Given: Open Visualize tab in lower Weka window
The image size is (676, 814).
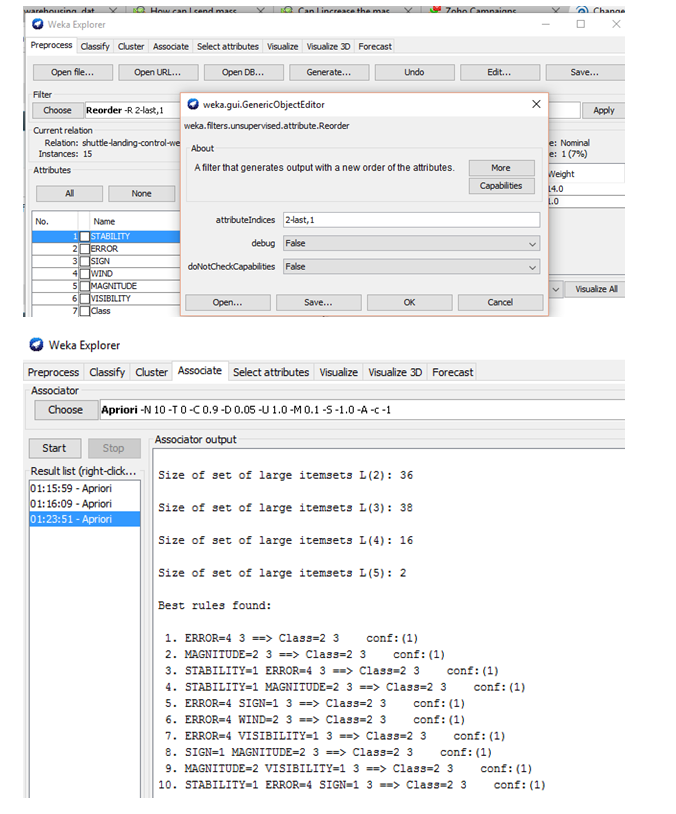Looking at the screenshot, I should [339, 373].
